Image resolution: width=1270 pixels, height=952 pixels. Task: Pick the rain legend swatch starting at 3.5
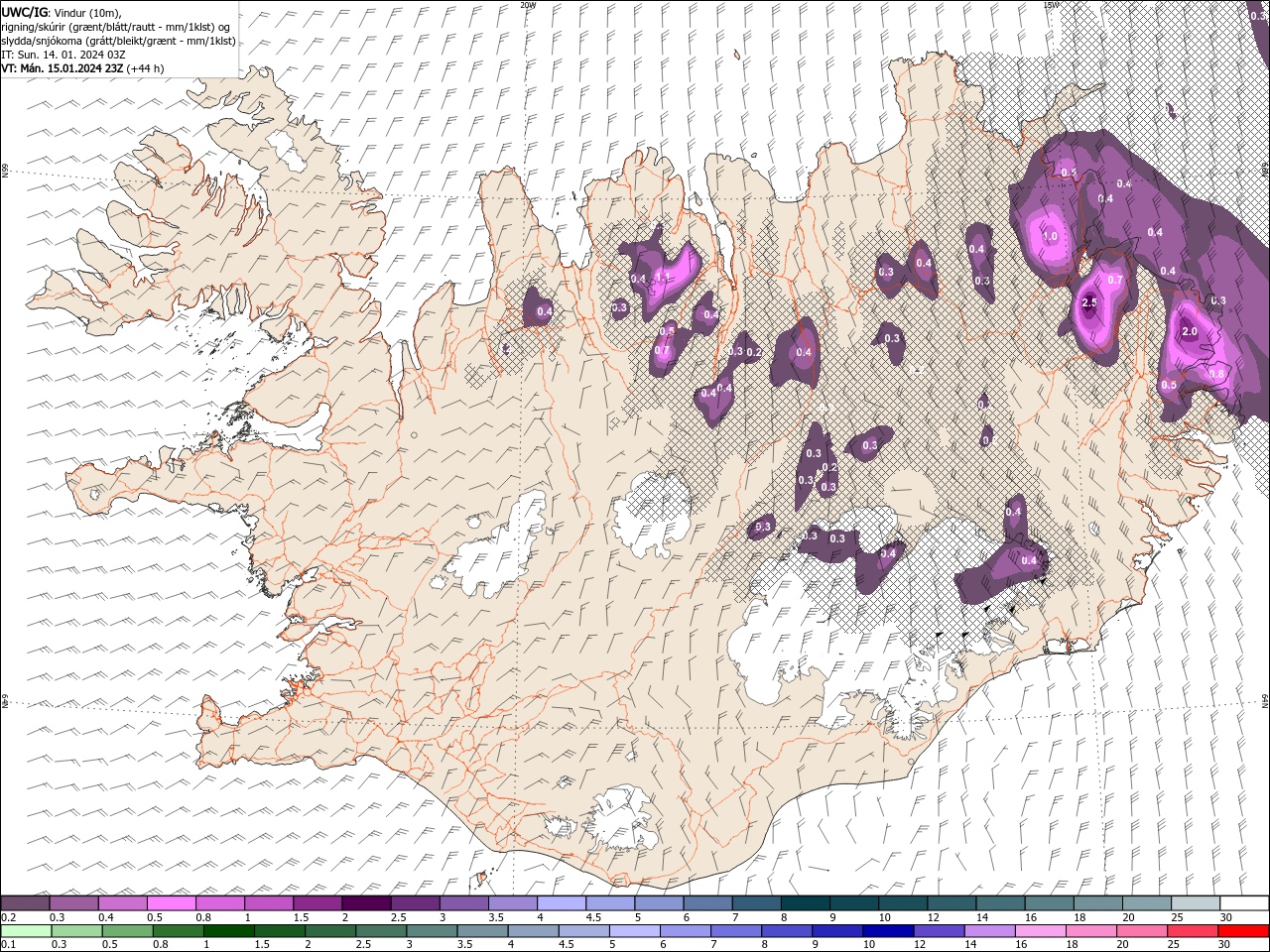coord(482,931)
